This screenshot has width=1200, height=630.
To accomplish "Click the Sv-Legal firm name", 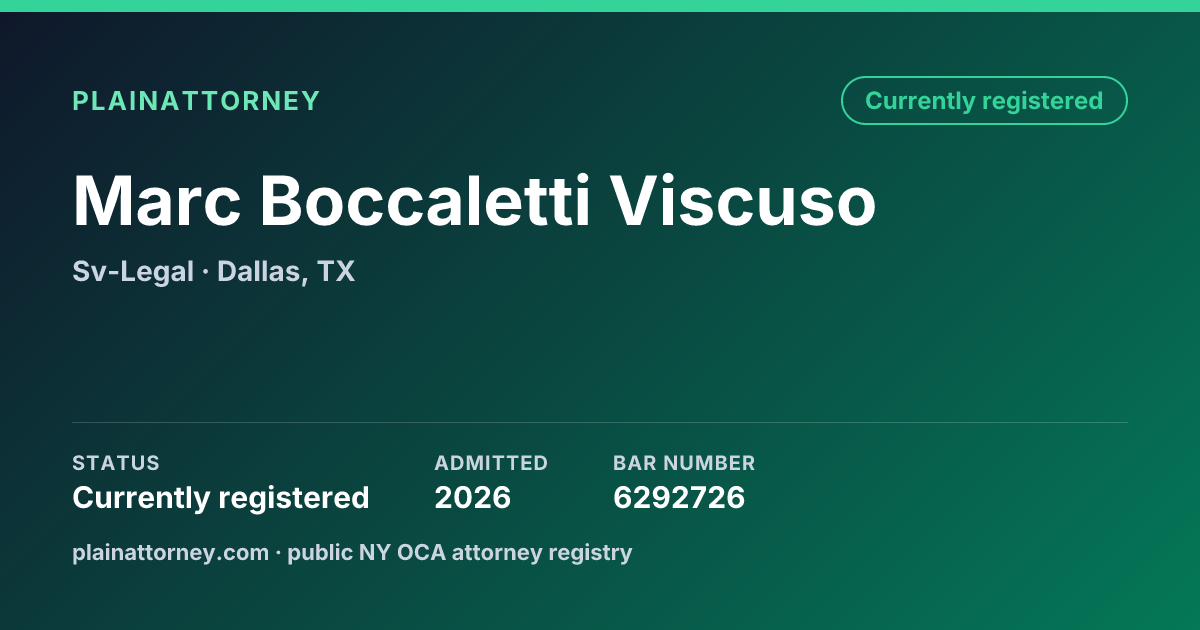I will 133,272.
